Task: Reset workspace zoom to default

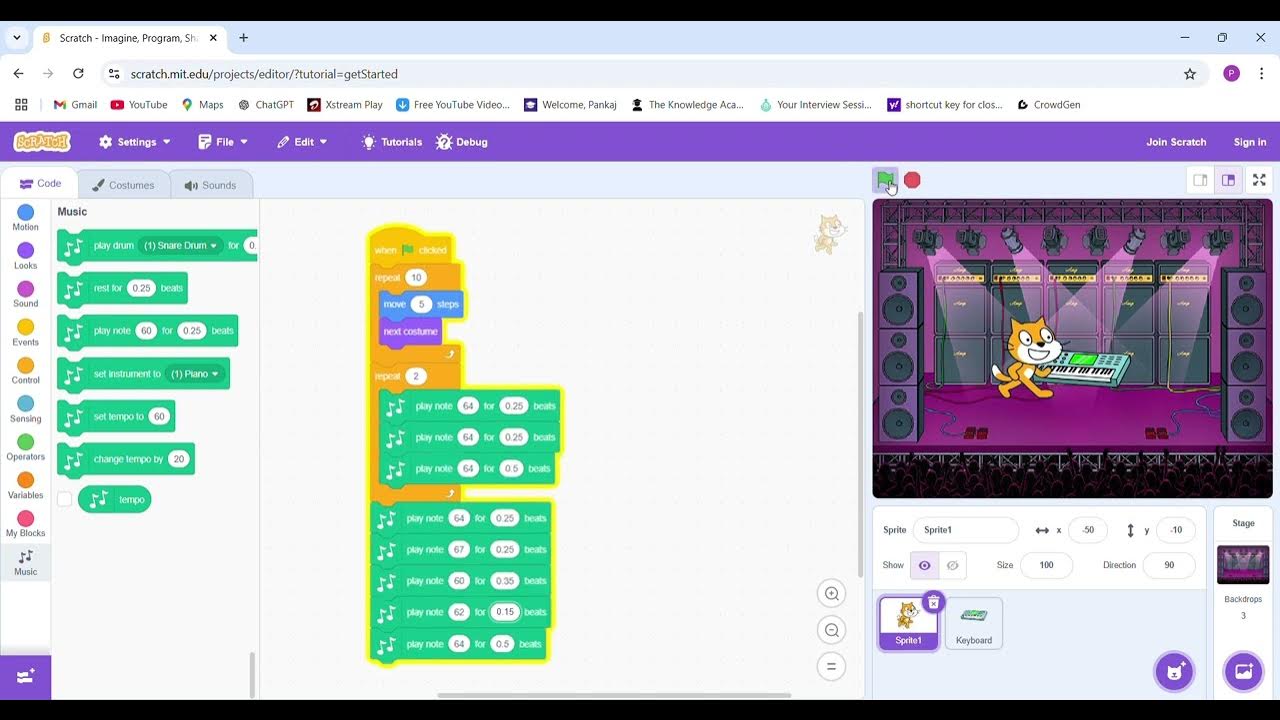Action: pyautogui.click(x=831, y=667)
